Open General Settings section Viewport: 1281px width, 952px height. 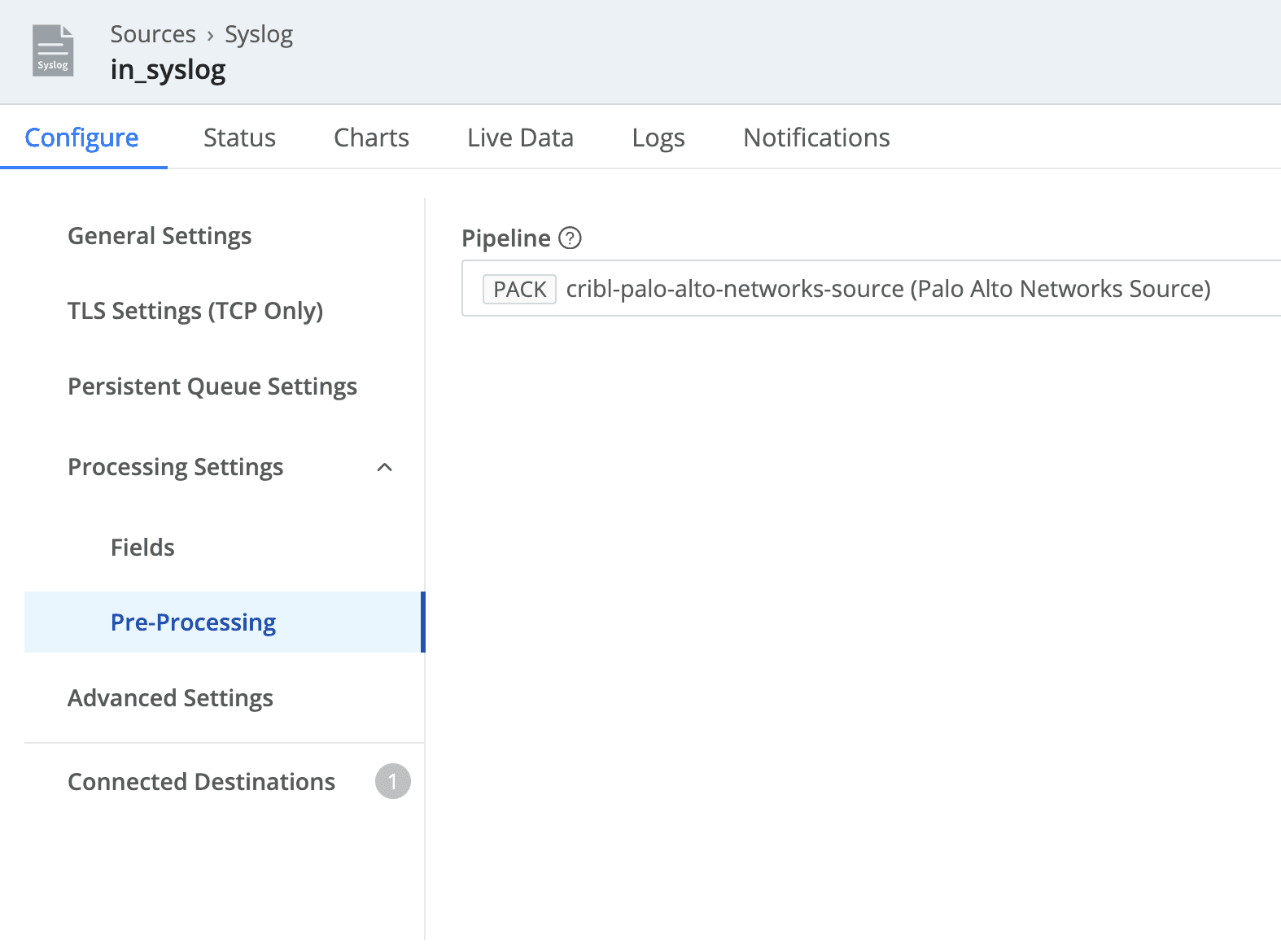tap(160, 236)
